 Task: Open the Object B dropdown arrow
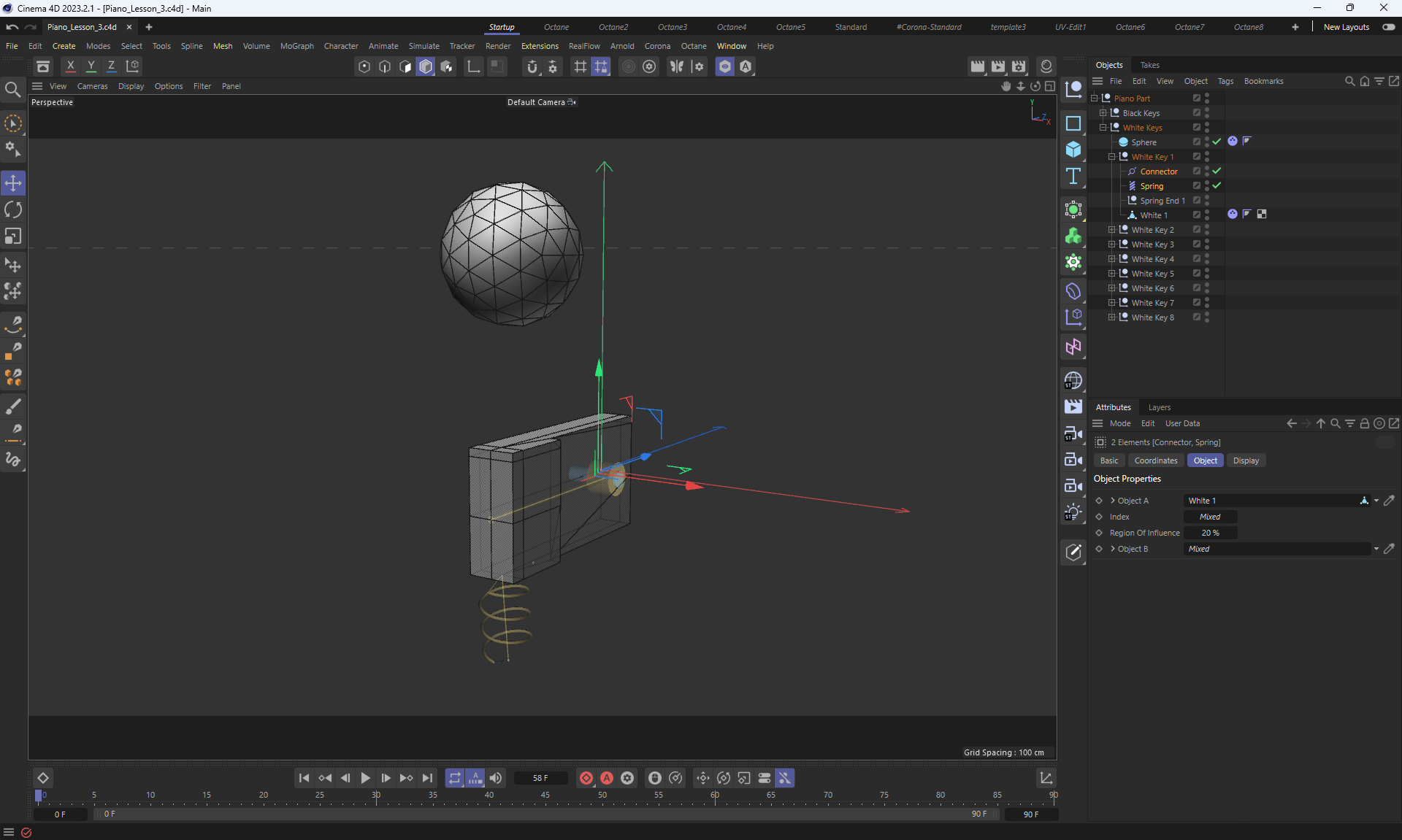click(1376, 549)
